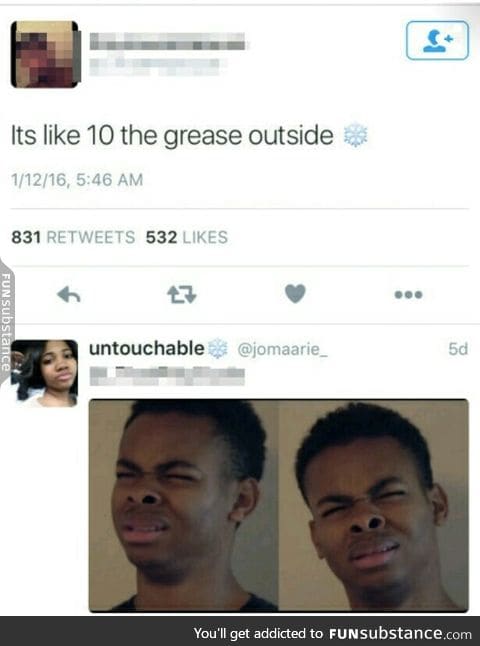View the 532 Likes list
480x646 pixels.
(x=187, y=237)
